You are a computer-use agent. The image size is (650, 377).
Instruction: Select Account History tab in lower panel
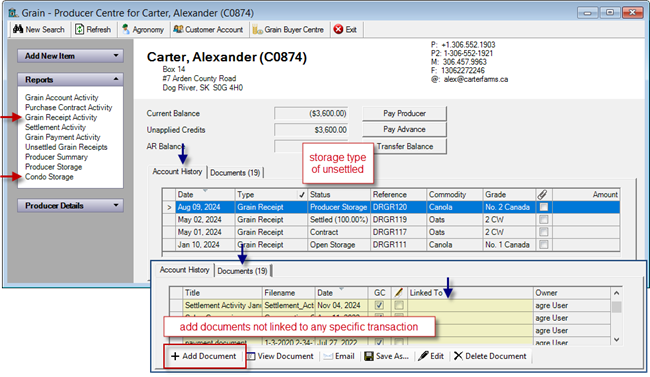185,270
